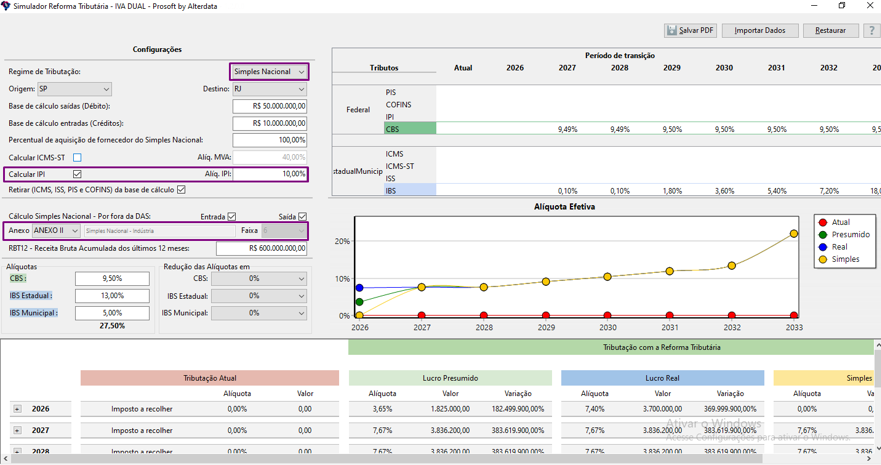Image resolution: width=881 pixels, height=465 pixels.
Task: Open the Regime de Tributação dropdown
Action: pyautogui.click(x=269, y=72)
